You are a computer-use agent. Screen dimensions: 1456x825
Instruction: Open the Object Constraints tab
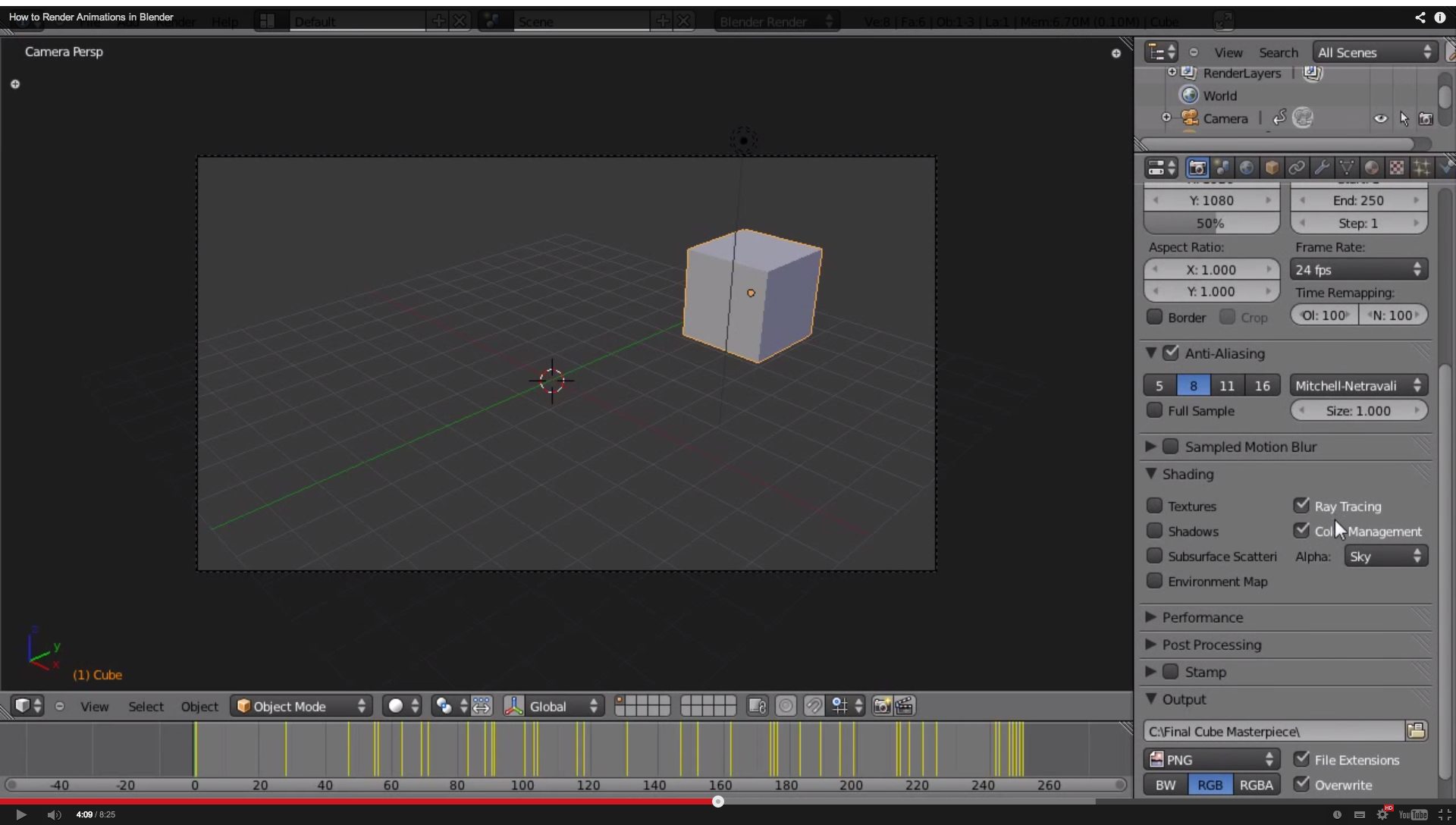click(x=1298, y=168)
